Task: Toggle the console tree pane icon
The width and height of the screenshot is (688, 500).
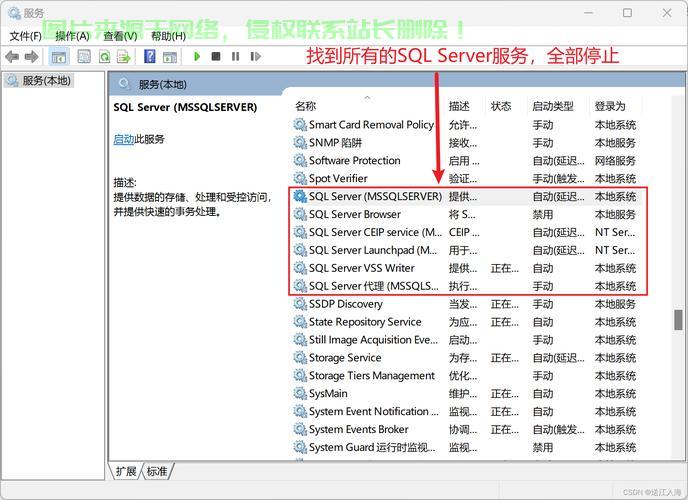Action: pyautogui.click(x=58, y=57)
